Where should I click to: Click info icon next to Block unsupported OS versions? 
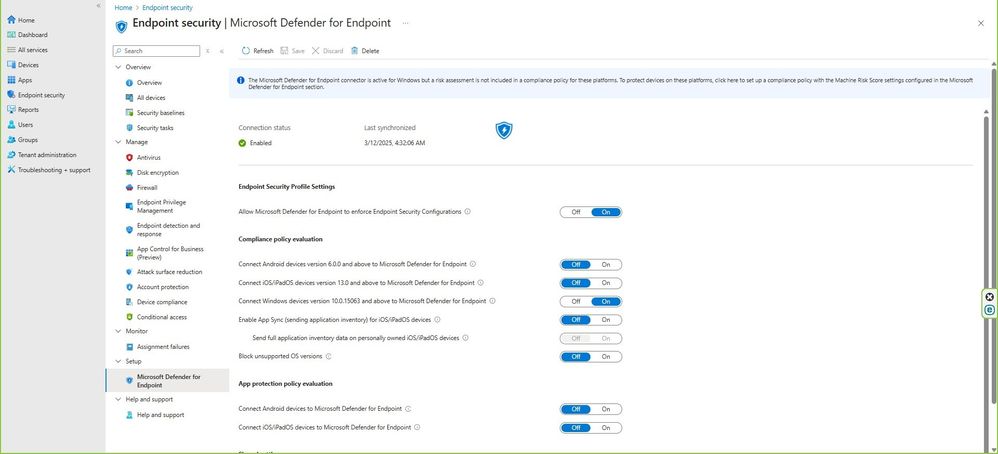328,357
